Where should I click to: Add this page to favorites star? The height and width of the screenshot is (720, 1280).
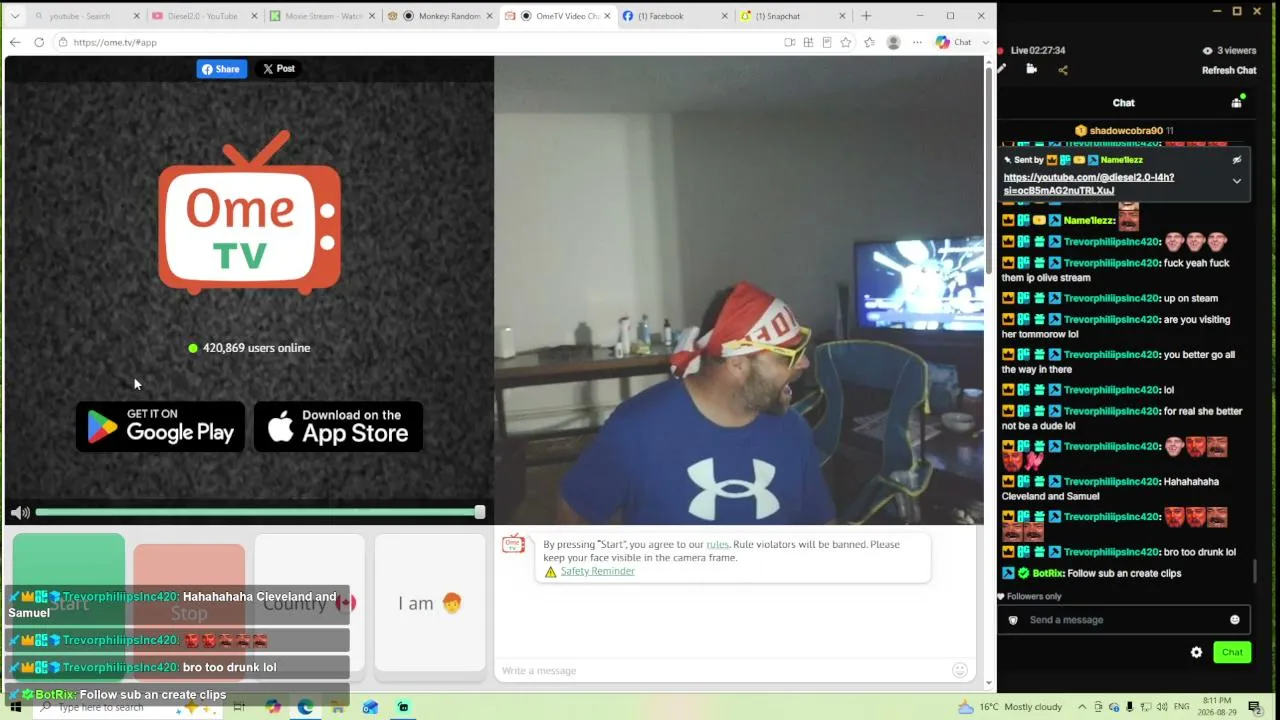tap(846, 42)
